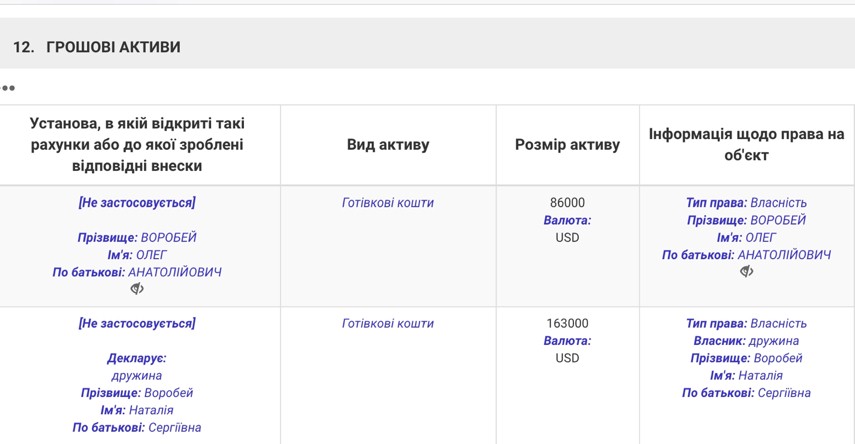Click 'Готівкові кошти' in the second row
855x444 pixels.
[388, 324]
